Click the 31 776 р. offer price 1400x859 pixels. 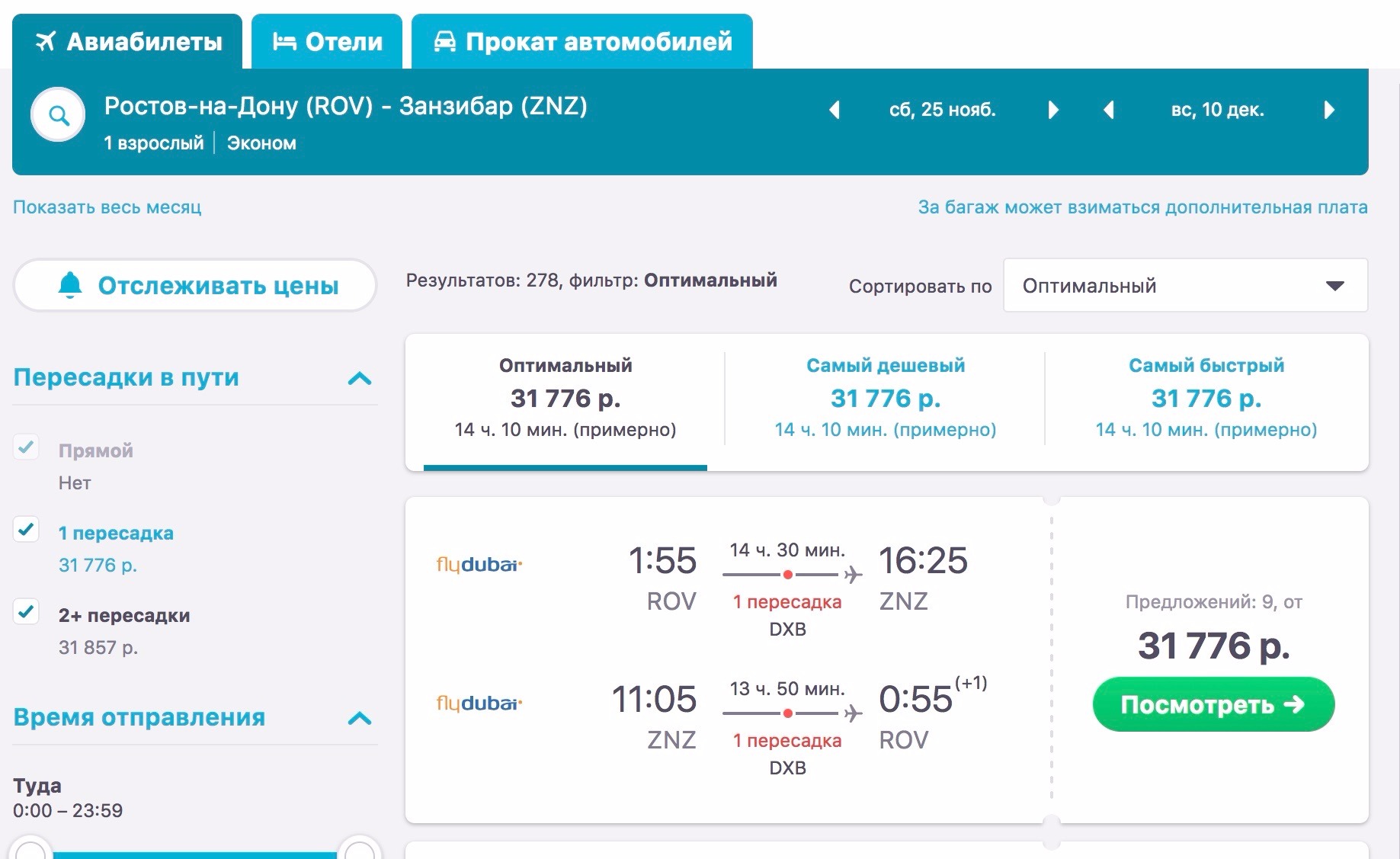click(x=1213, y=646)
